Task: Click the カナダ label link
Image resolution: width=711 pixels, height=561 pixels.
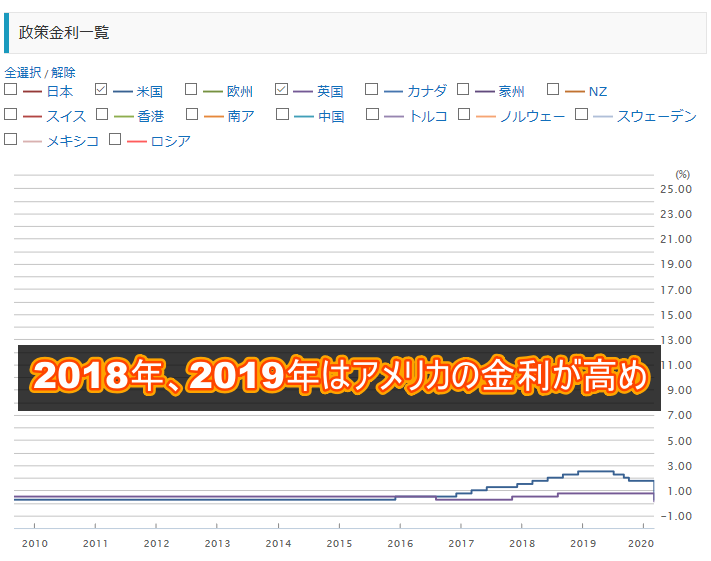Action: coord(427,92)
